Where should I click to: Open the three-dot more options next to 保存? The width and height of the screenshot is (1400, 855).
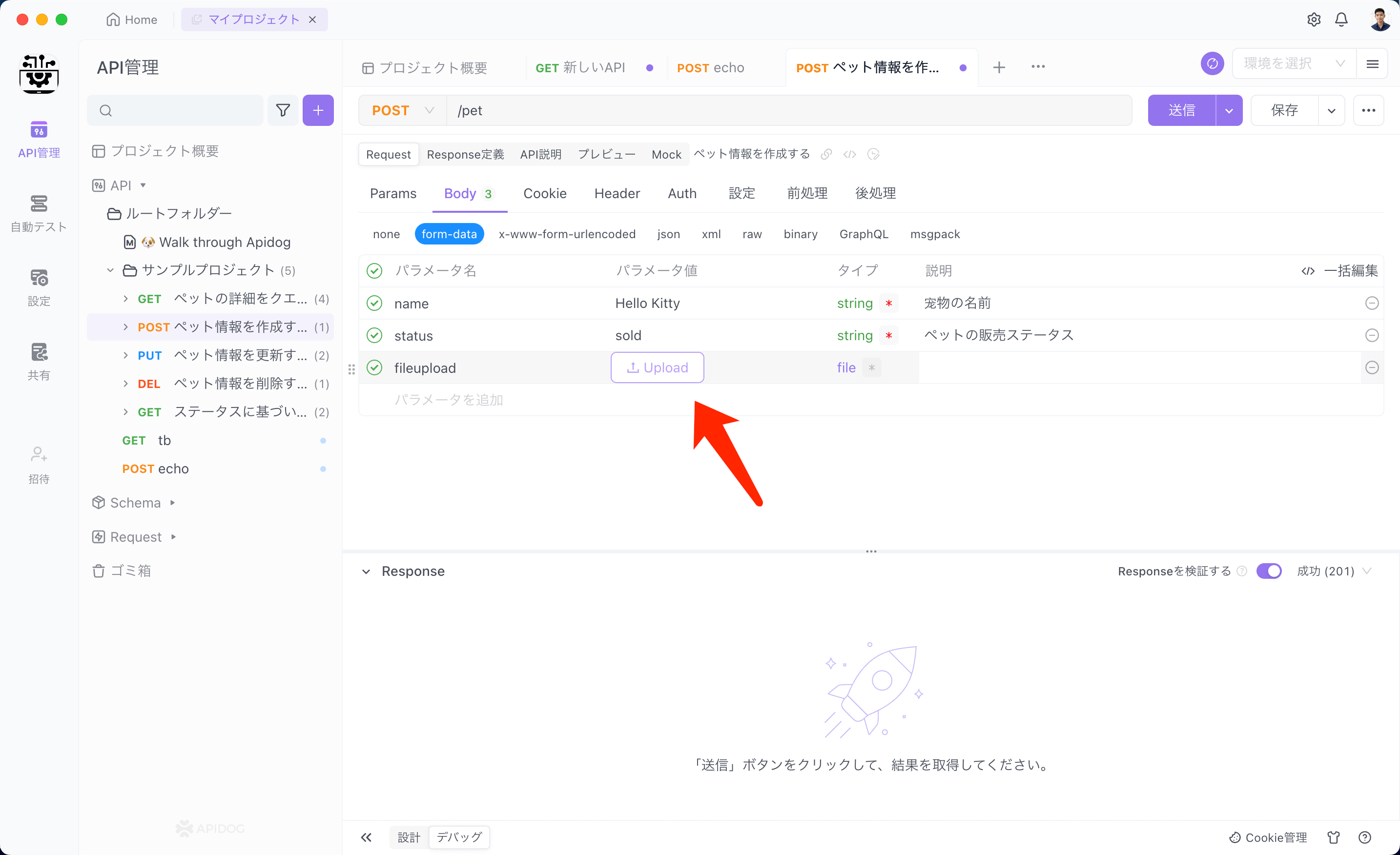[1368, 110]
